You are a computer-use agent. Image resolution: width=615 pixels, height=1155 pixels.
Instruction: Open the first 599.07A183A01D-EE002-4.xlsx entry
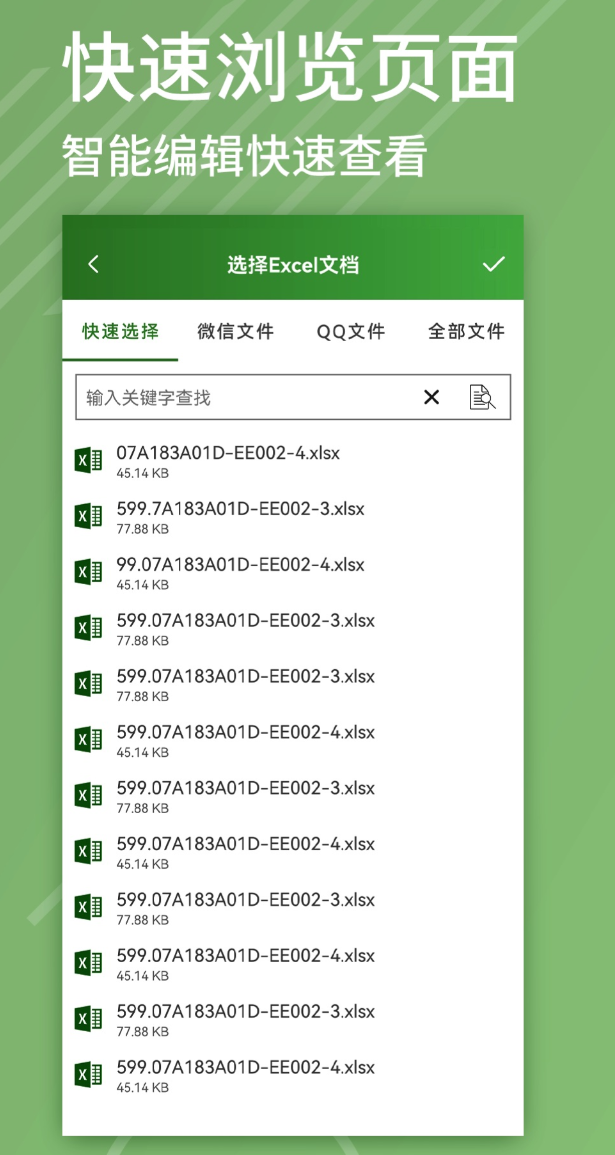pos(245,733)
